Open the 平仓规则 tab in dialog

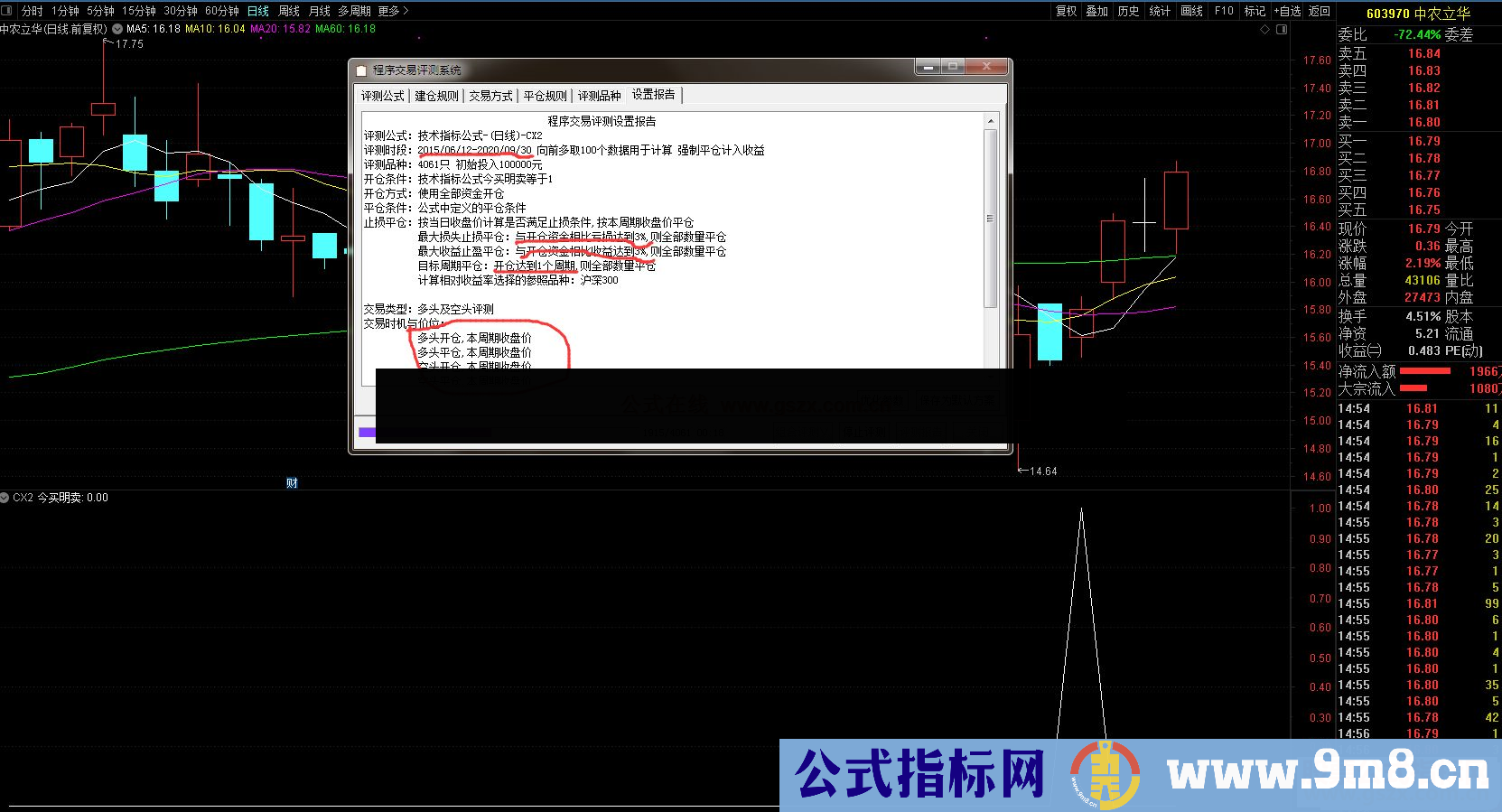pos(546,96)
